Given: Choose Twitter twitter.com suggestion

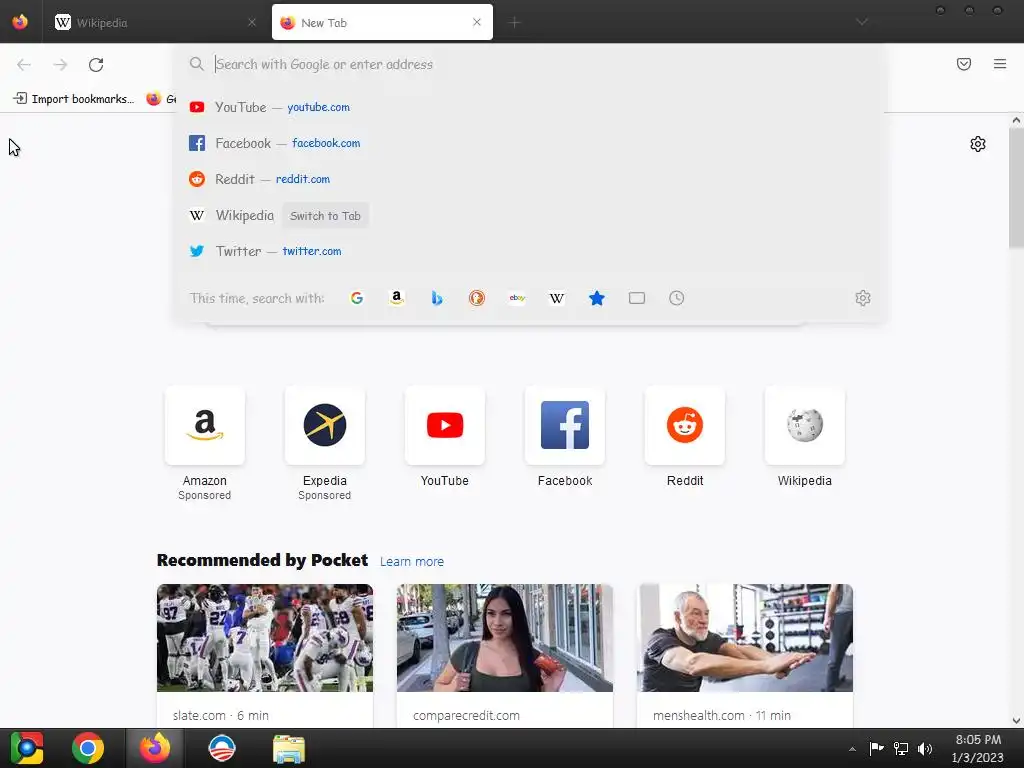Looking at the screenshot, I should tap(529, 251).
